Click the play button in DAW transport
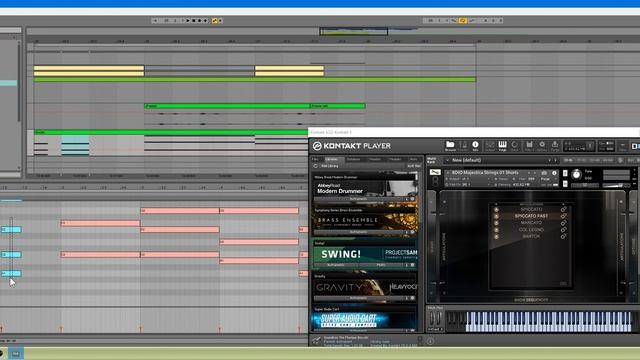The image size is (640, 360). point(188,20)
